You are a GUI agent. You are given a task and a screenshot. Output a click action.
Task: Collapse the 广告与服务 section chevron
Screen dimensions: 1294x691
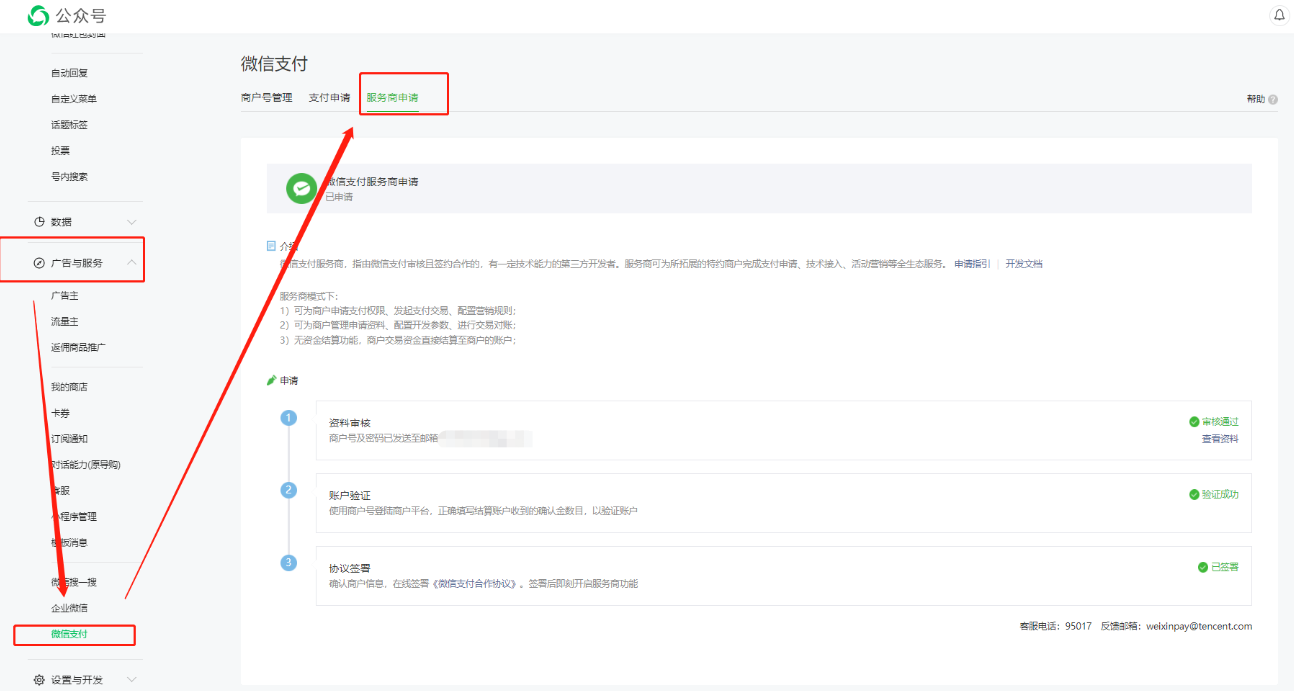tap(132, 263)
